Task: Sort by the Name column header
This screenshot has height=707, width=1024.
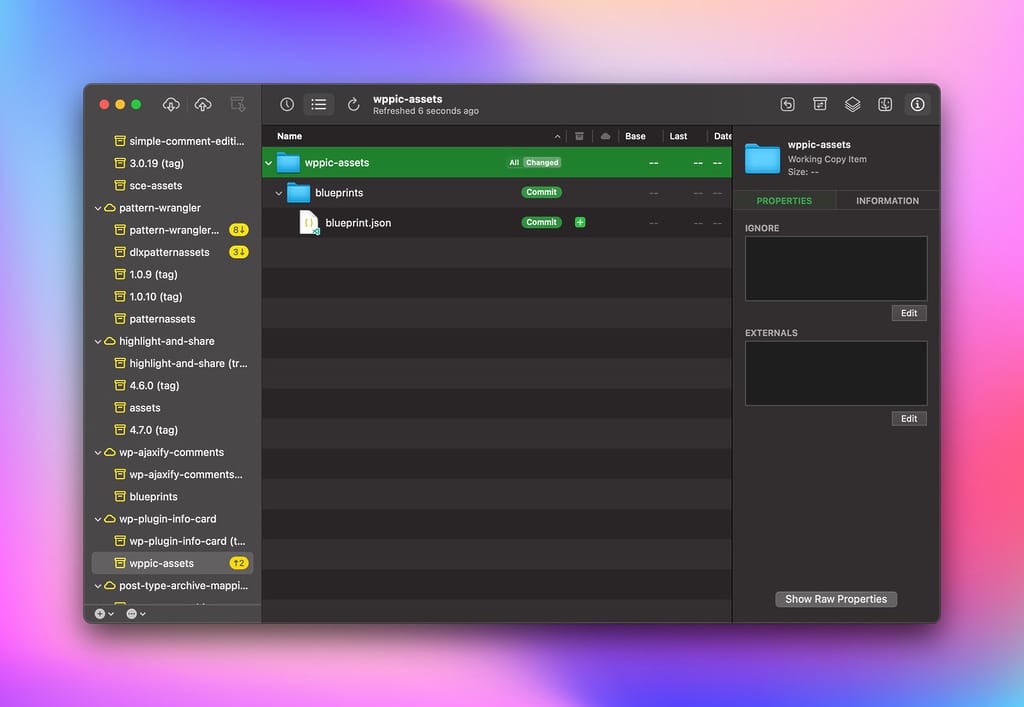Action: click(289, 136)
